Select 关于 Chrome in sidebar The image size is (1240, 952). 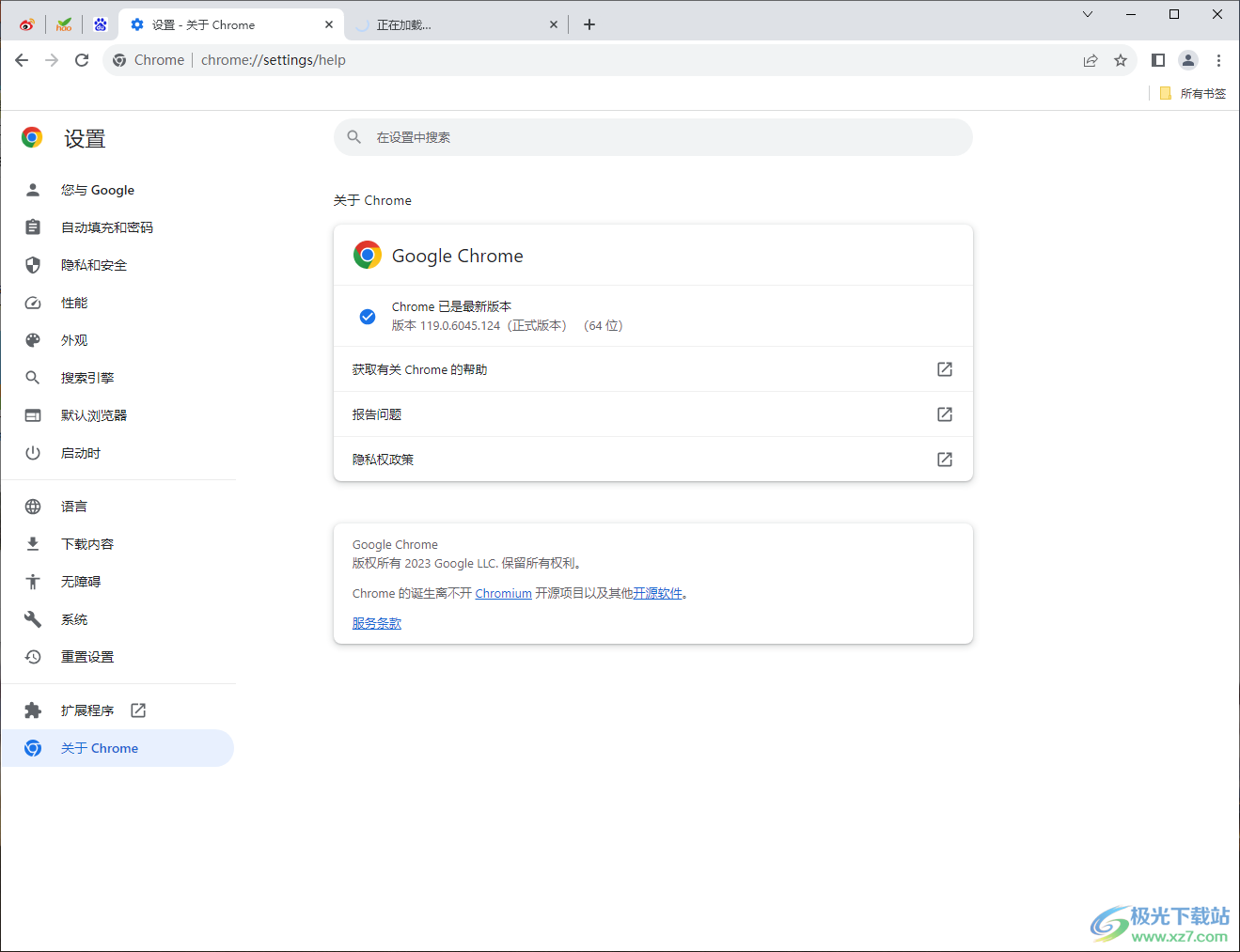(x=118, y=748)
